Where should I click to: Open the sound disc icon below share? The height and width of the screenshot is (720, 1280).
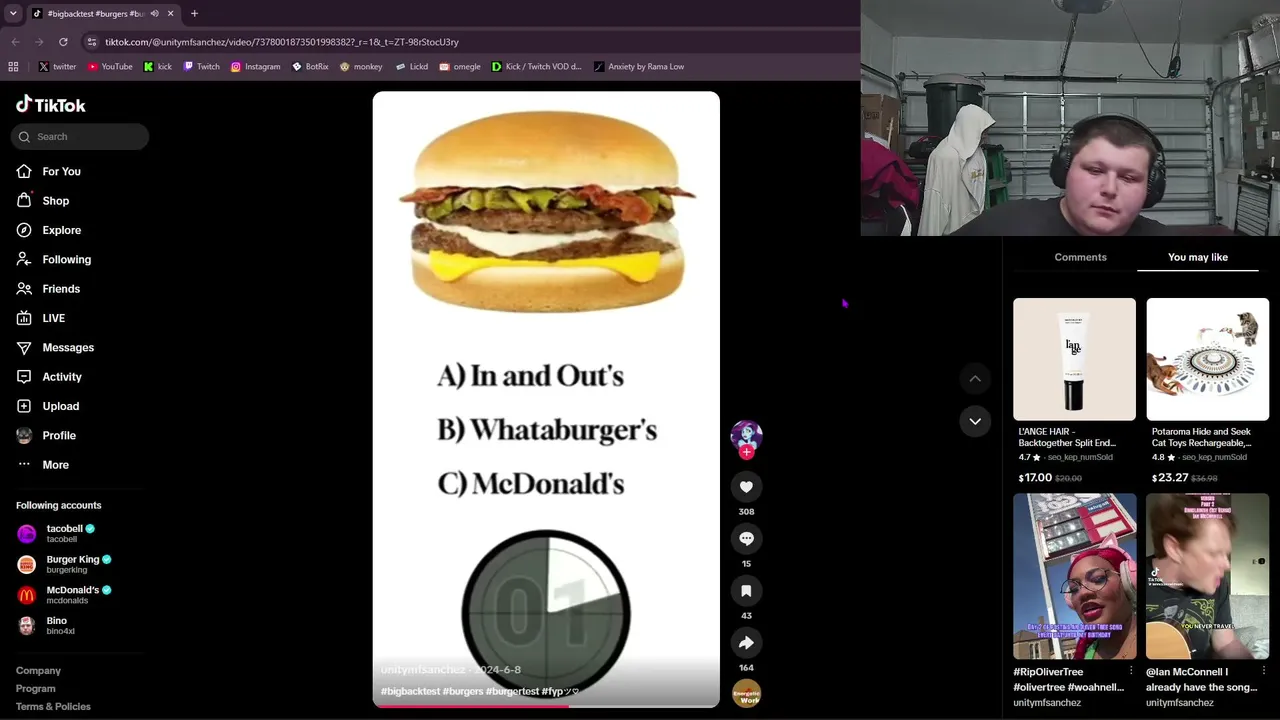click(746, 694)
